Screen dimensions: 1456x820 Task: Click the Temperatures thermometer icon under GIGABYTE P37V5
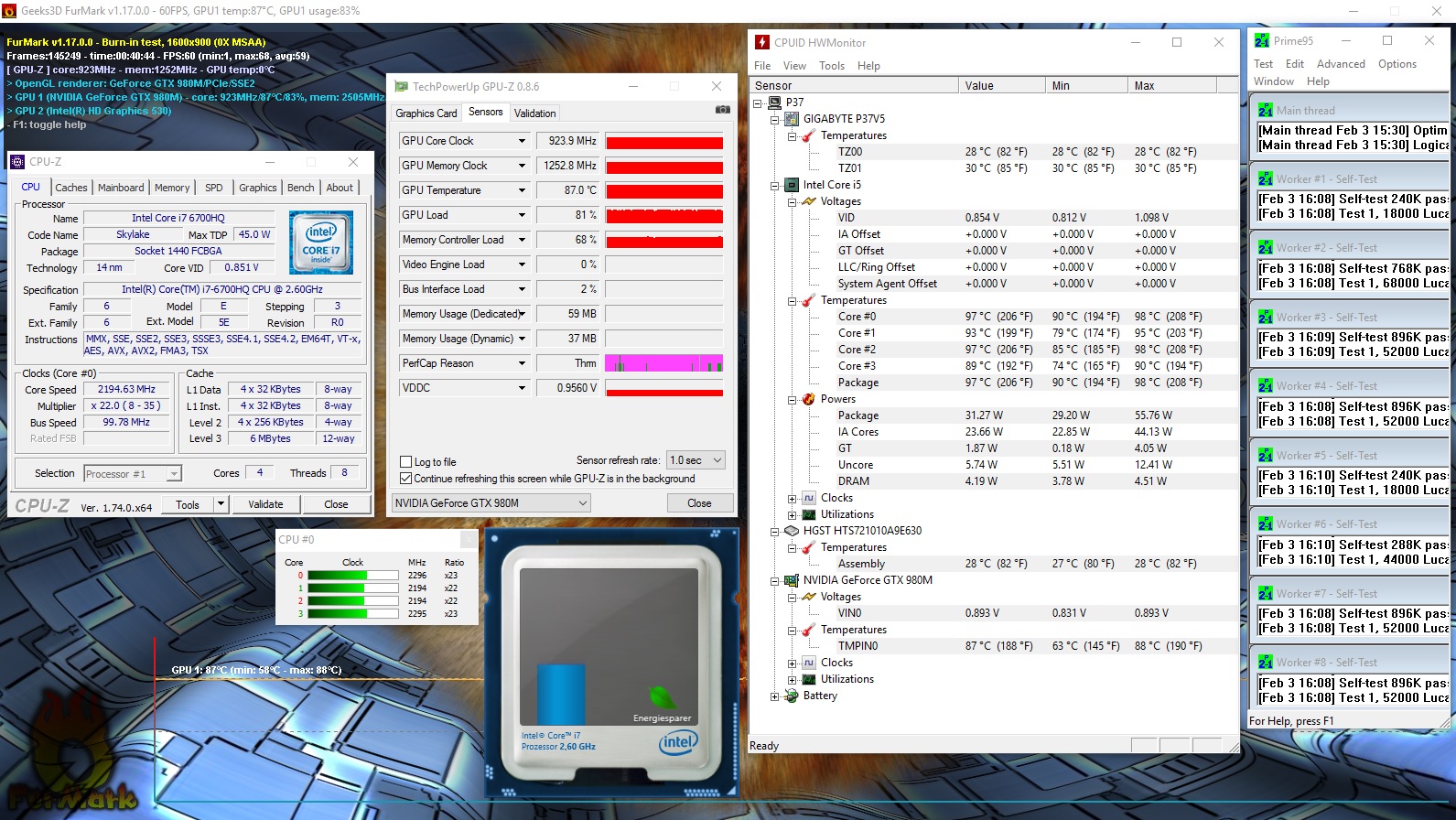(809, 135)
